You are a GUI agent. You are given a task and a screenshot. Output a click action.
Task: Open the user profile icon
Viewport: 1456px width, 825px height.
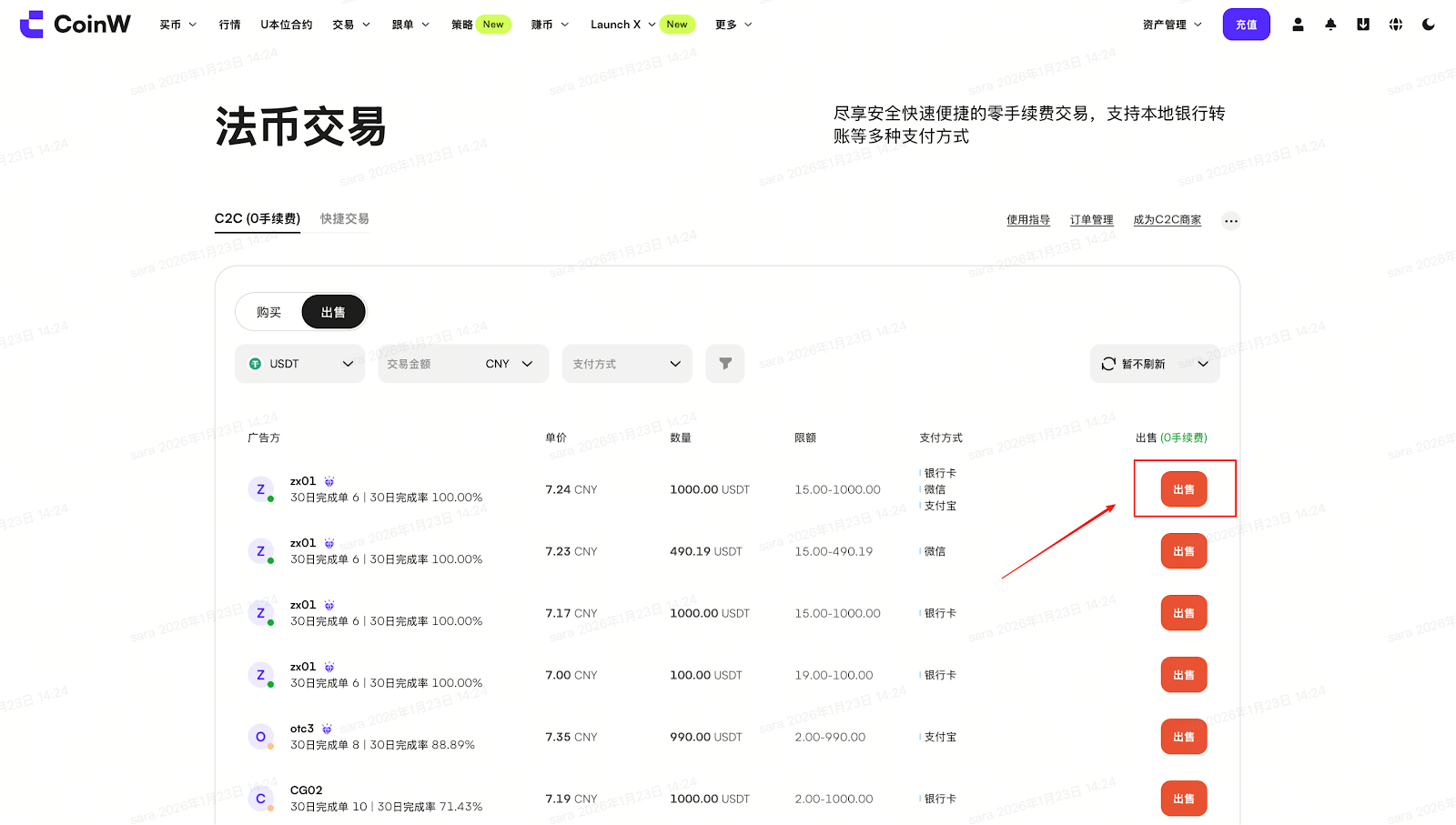(x=1298, y=25)
